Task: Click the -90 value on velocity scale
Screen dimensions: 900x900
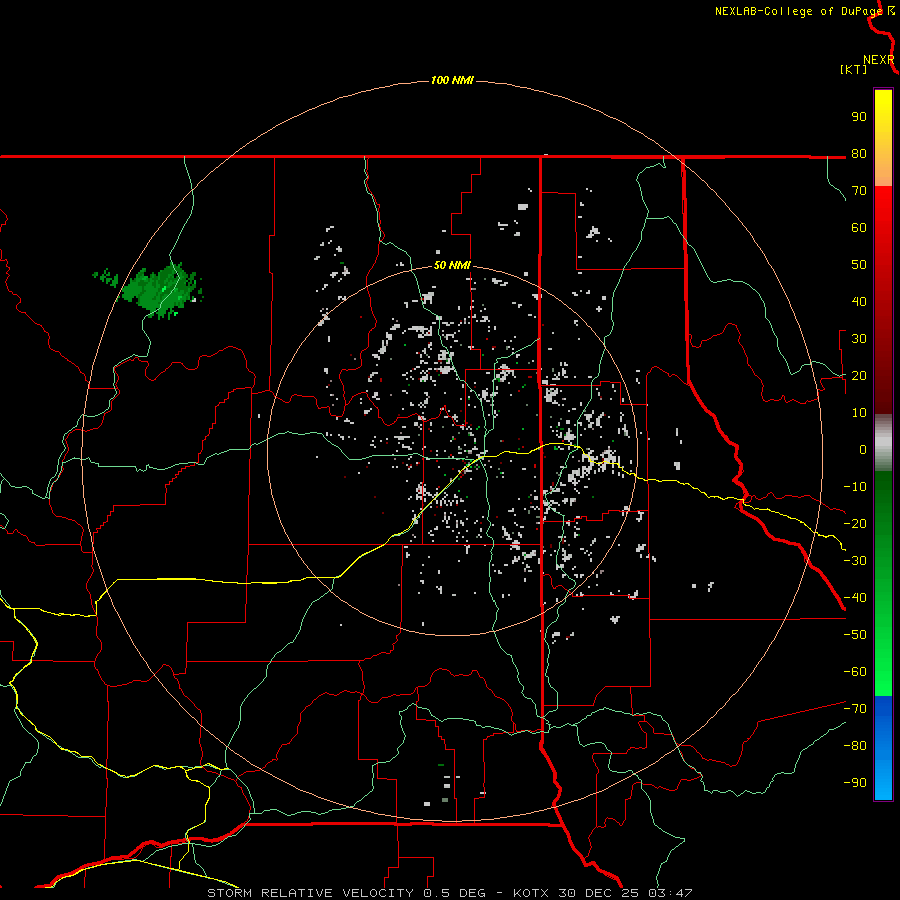Action: (x=855, y=783)
